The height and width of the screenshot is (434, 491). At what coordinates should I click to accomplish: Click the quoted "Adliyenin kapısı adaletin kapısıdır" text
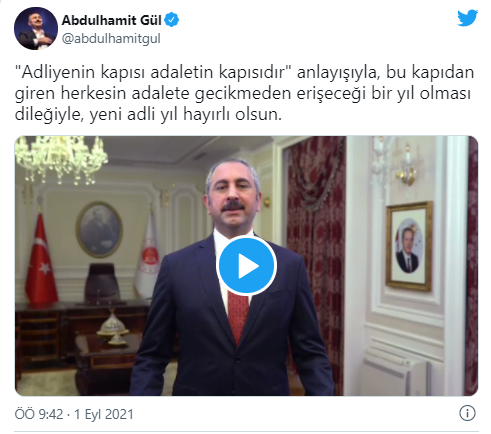point(154,72)
